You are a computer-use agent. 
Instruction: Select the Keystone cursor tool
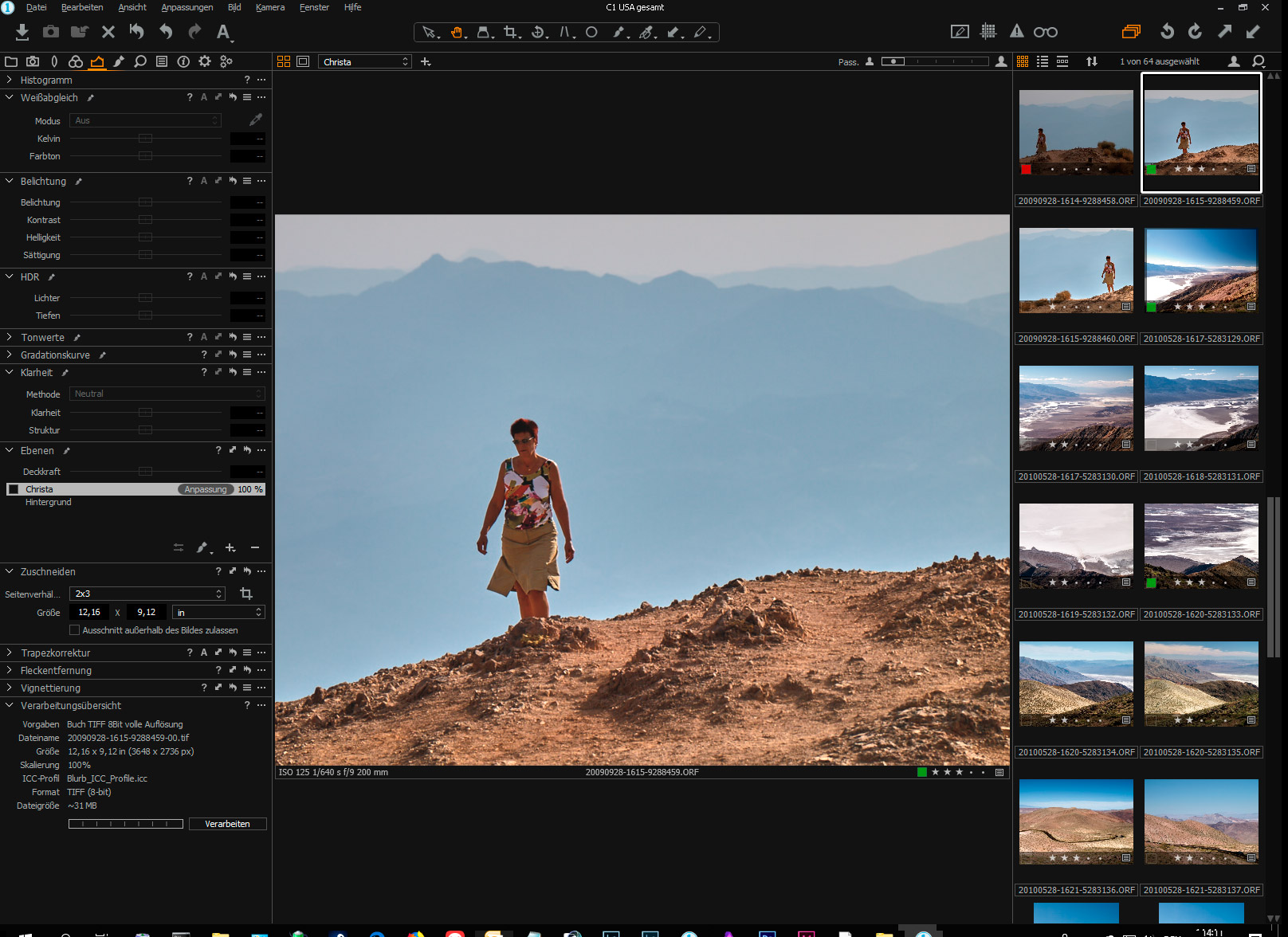point(566,33)
